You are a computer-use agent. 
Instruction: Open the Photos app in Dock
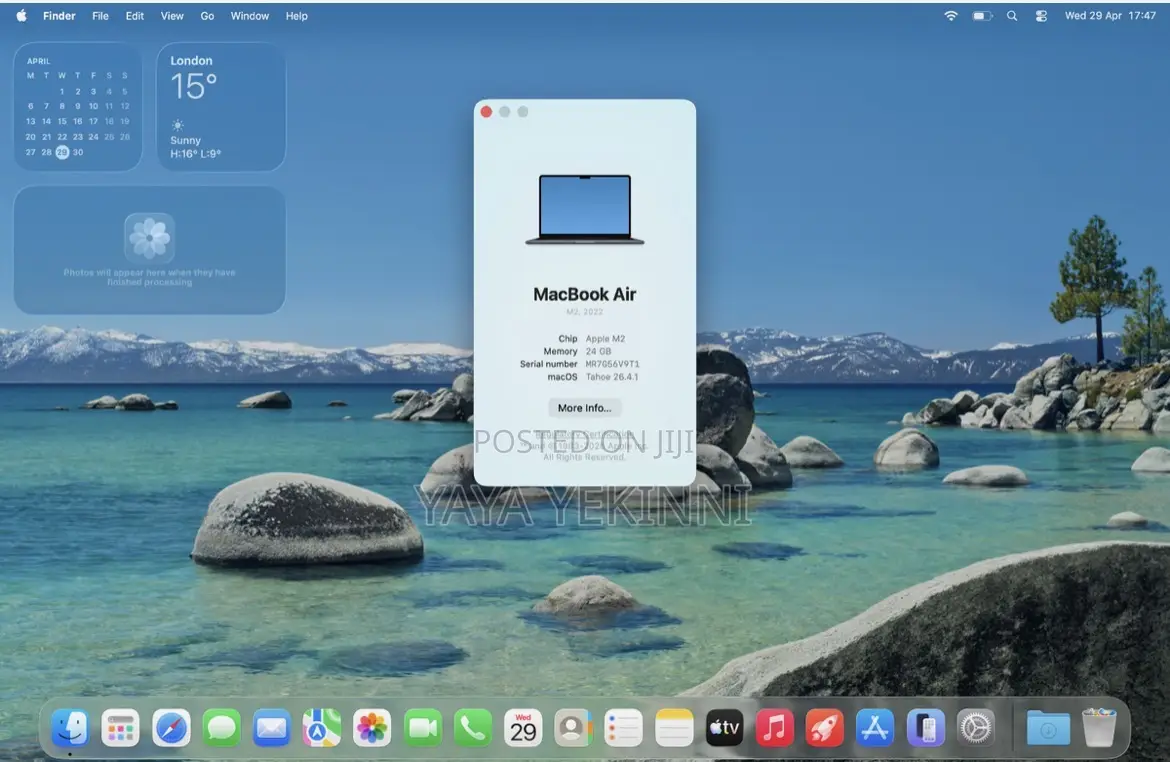click(x=372, y=728)
